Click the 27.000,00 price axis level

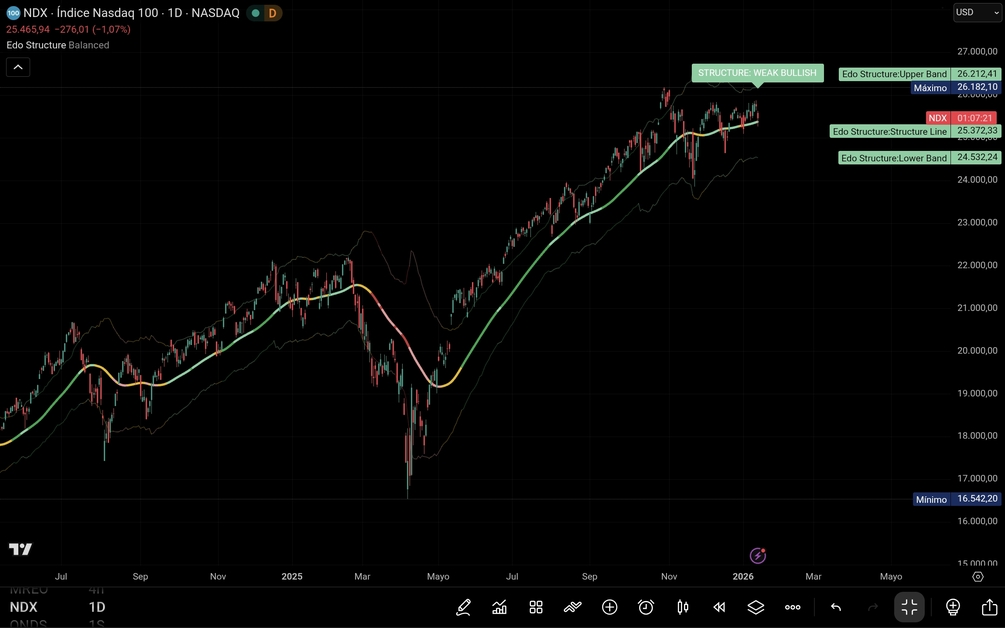977,51
